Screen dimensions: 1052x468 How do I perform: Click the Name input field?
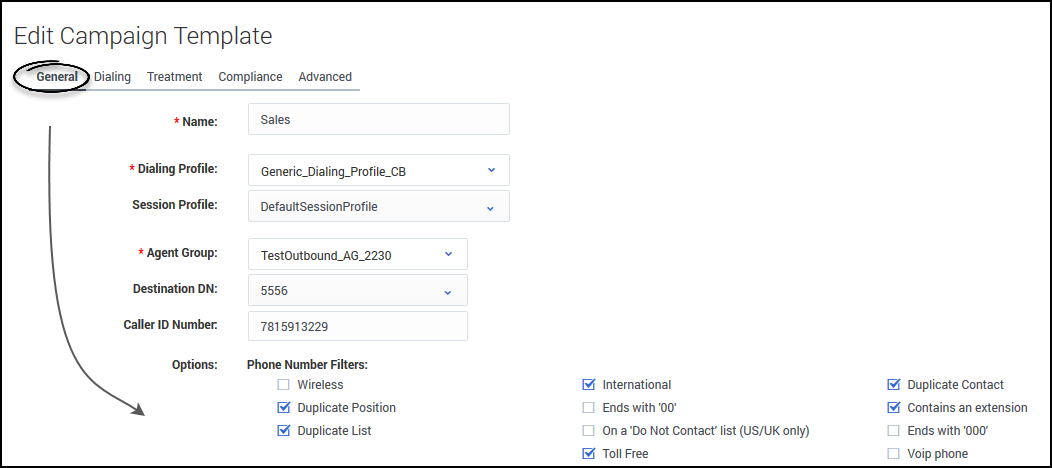(x=379, y=119)
